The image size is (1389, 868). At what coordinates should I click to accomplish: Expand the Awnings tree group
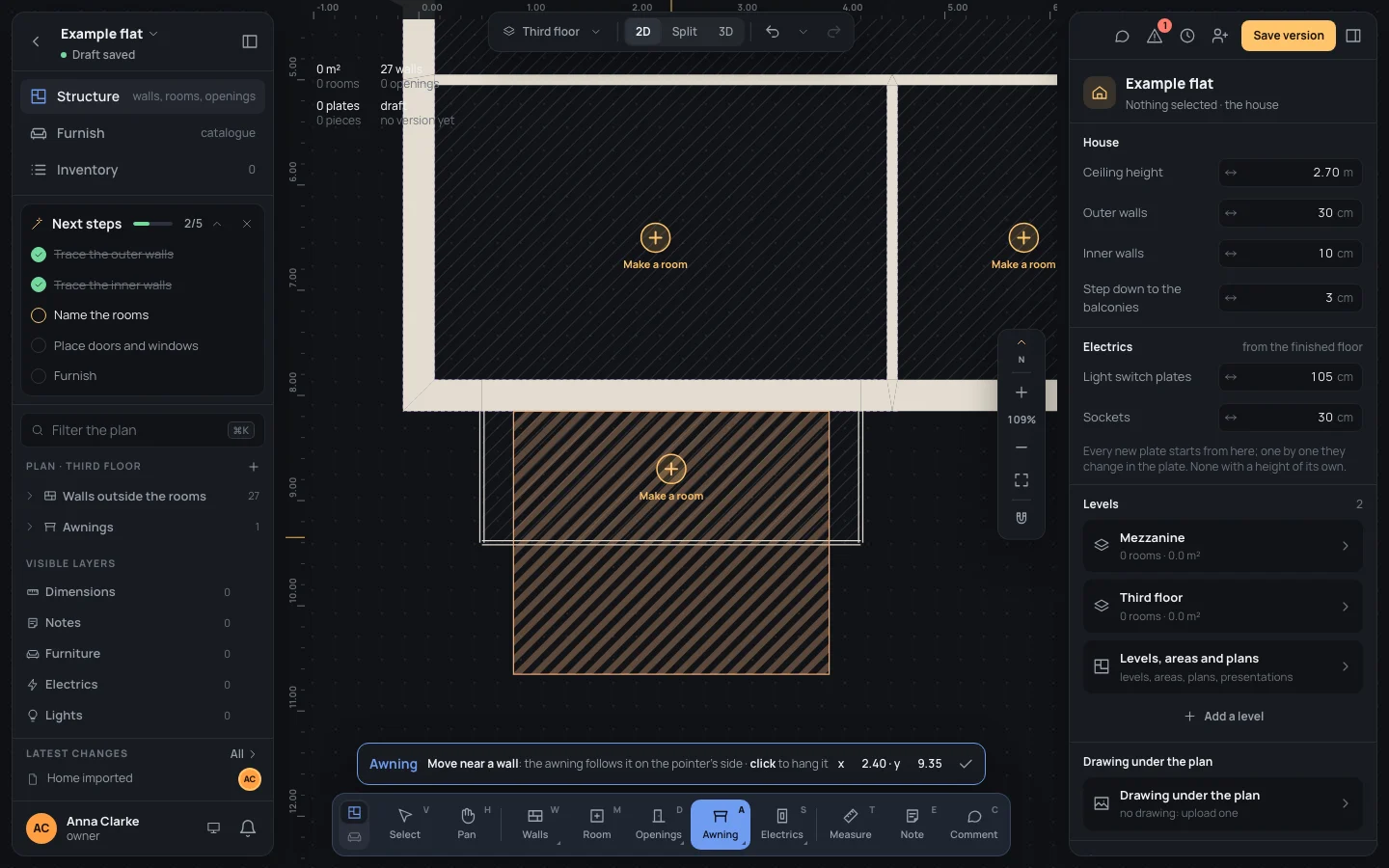pos(30,527)
